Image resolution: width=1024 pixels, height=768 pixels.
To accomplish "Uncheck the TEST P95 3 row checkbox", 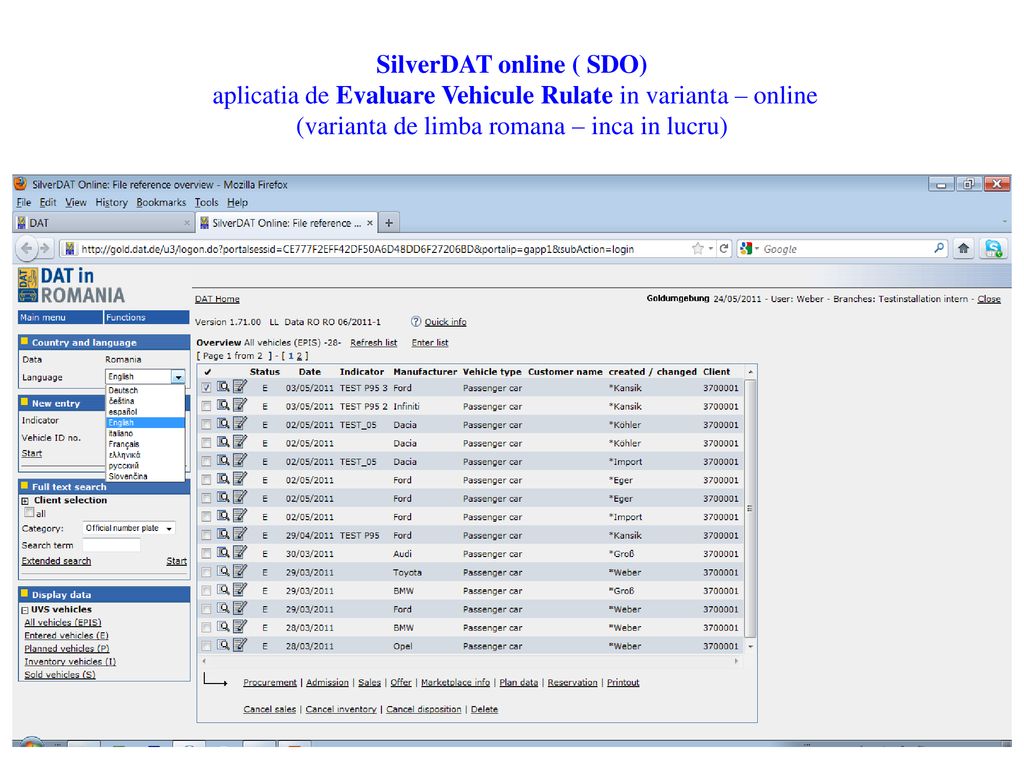I will pyautogui.click(x=206, y=387).
